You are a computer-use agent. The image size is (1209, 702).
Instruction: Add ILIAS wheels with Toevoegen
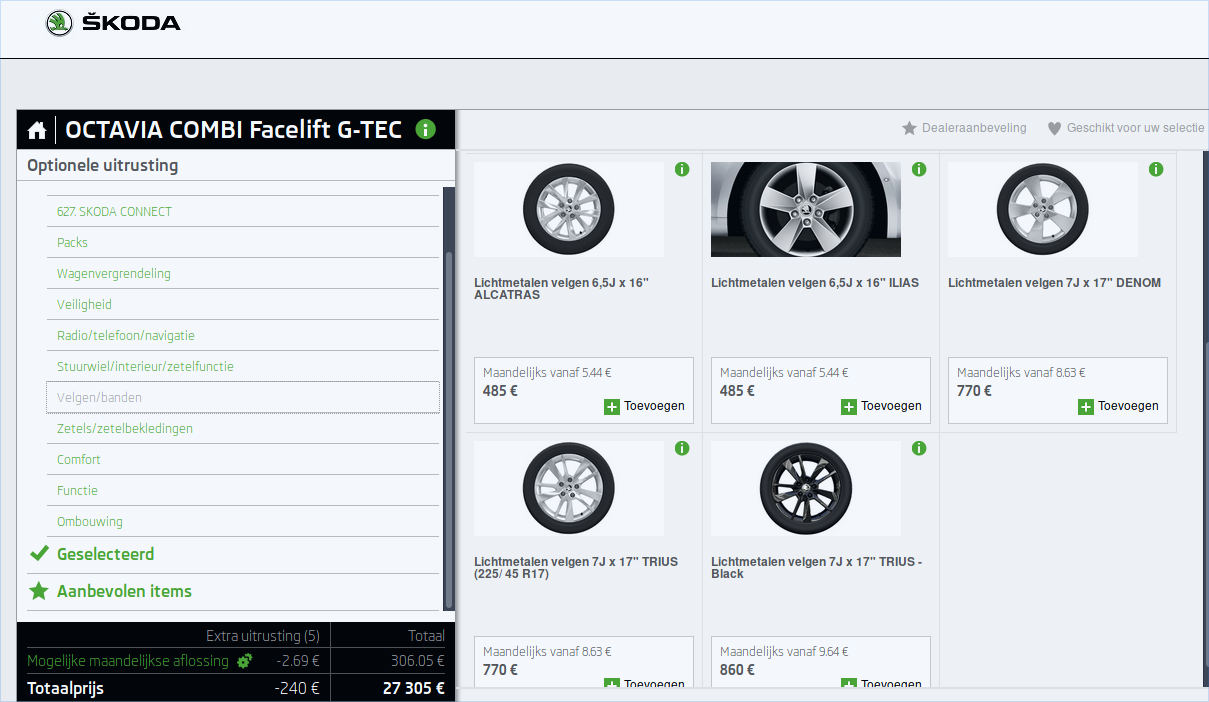click(x=882, y=406)
